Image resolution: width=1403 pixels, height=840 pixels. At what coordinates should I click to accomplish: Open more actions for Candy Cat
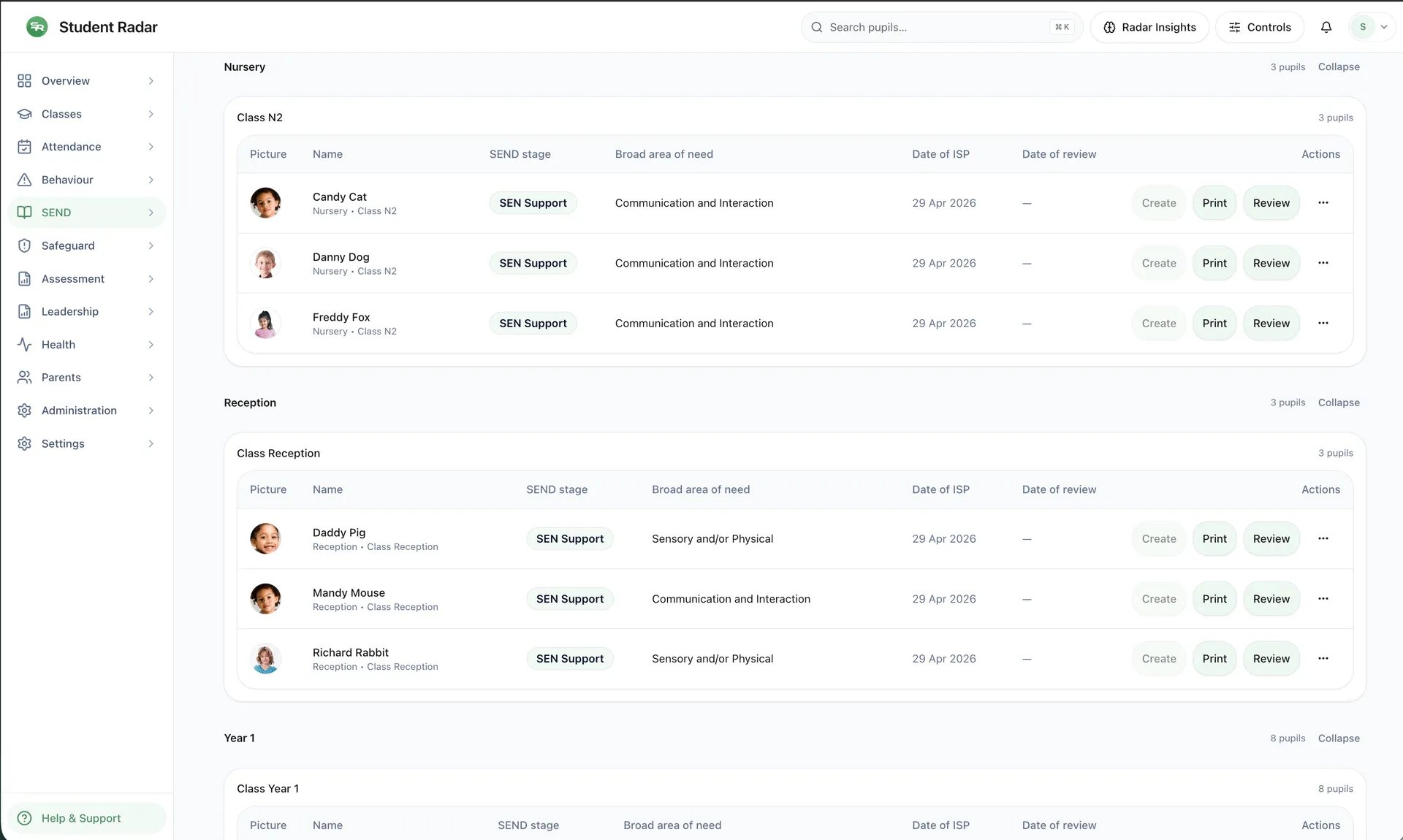pyautogui.click(x=1323, y=203)
